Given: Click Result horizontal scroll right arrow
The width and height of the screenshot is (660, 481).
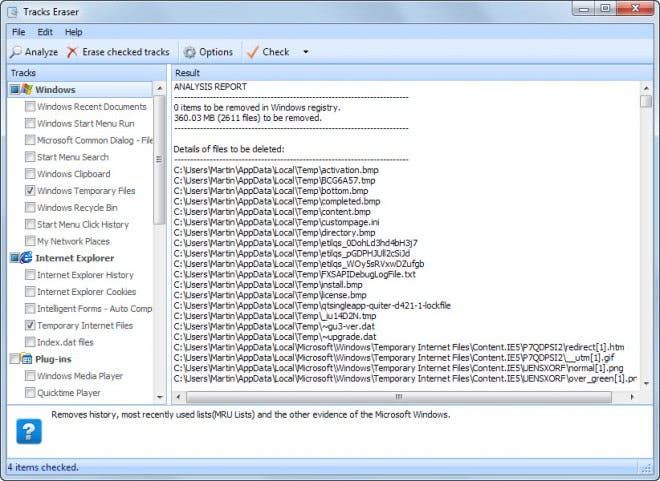Looking at the screenshot, I should [632, 397].
